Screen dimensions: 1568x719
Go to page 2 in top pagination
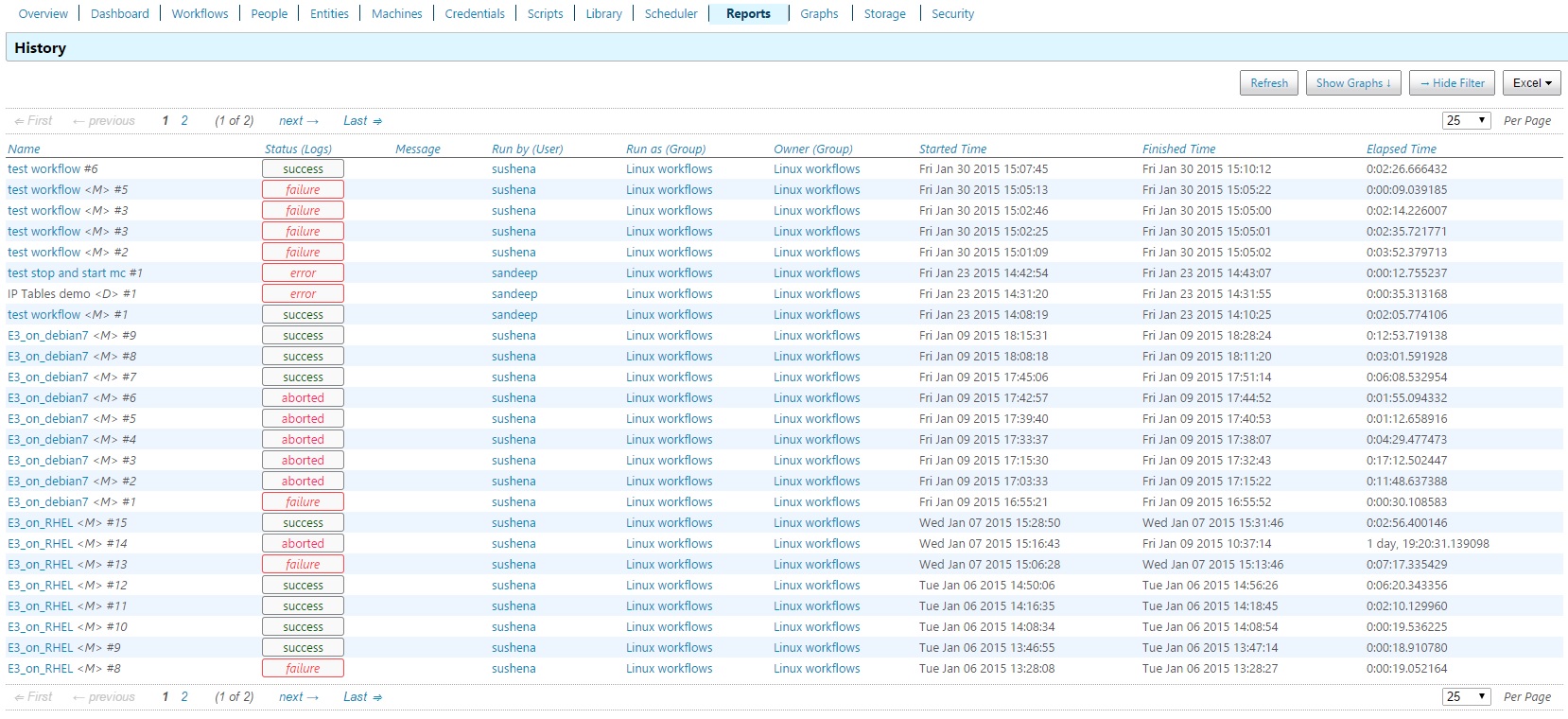click(184, 120)
